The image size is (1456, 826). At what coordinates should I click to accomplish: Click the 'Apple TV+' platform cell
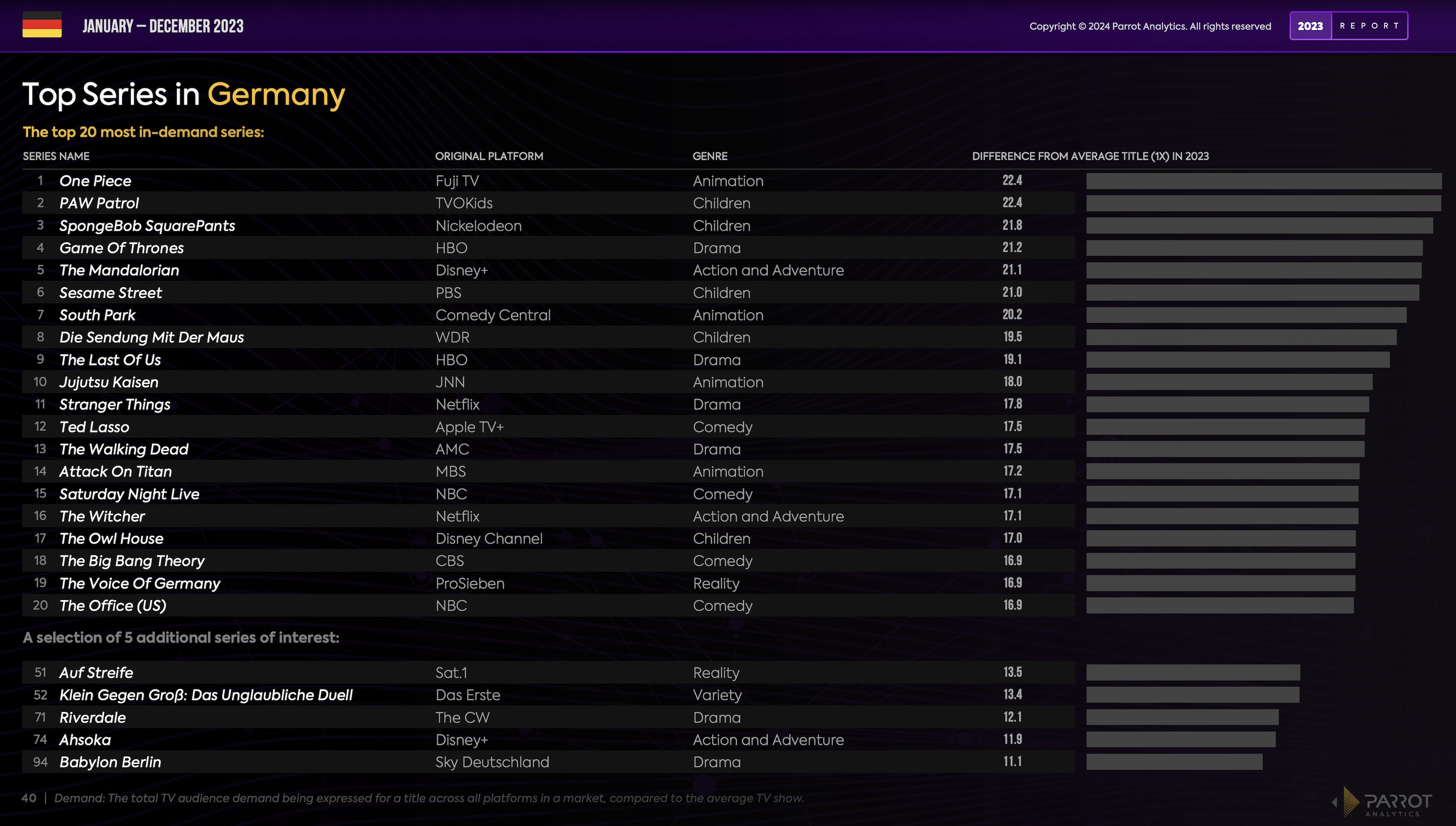[469, 427]
